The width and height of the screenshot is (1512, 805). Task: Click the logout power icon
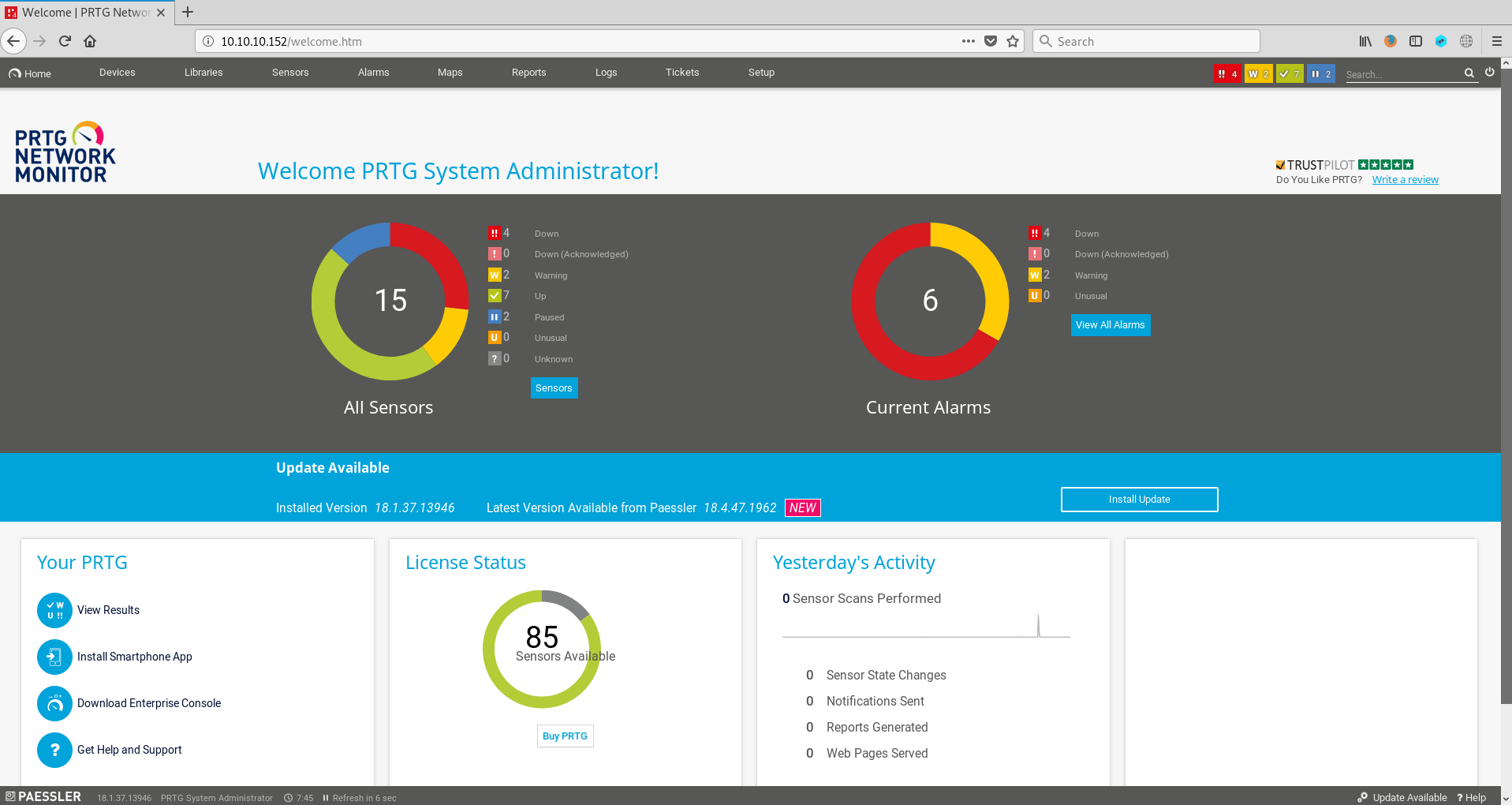click(1490, 72)
